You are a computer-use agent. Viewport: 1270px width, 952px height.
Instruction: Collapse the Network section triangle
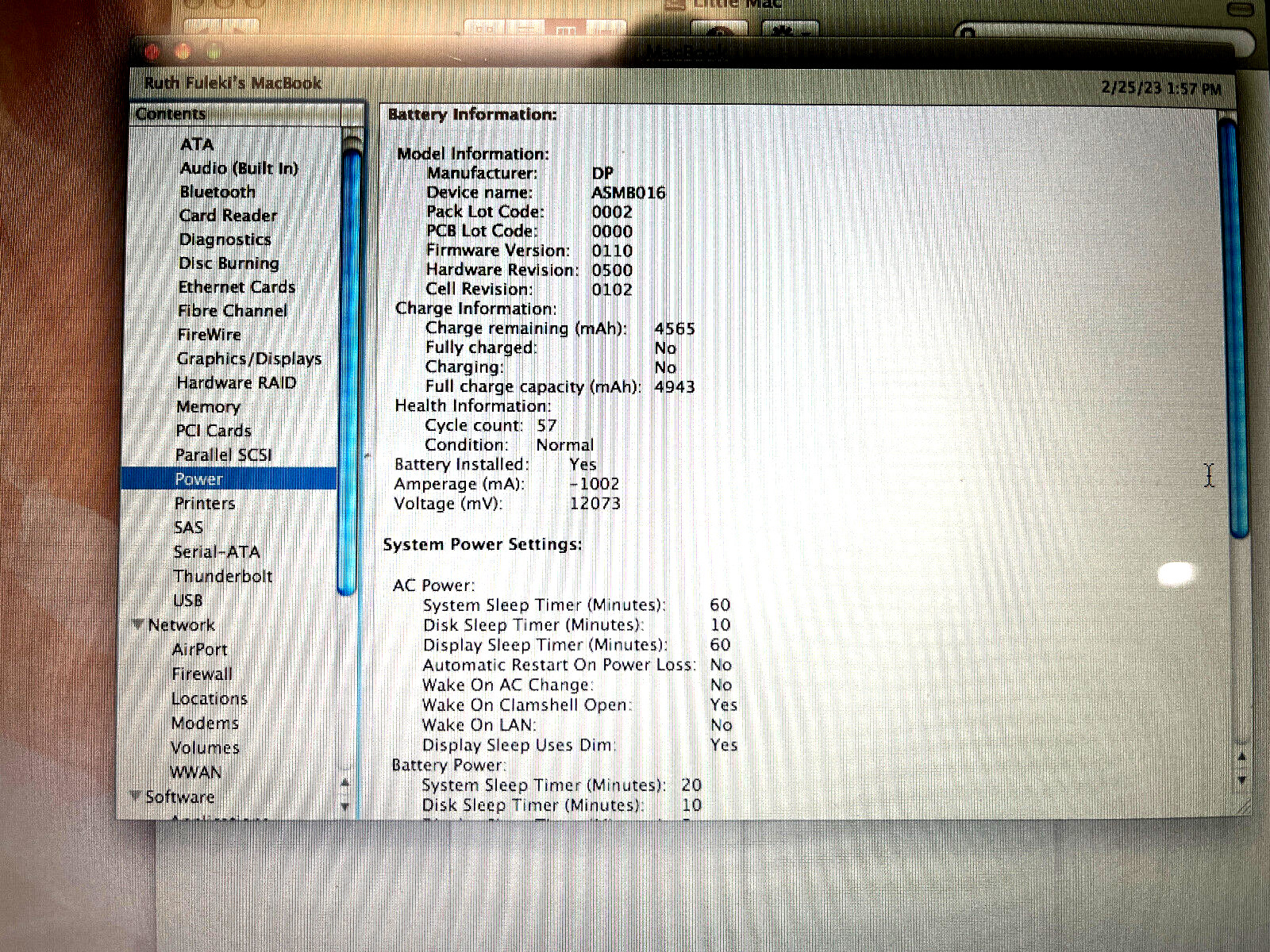click(x=138, y=625)
